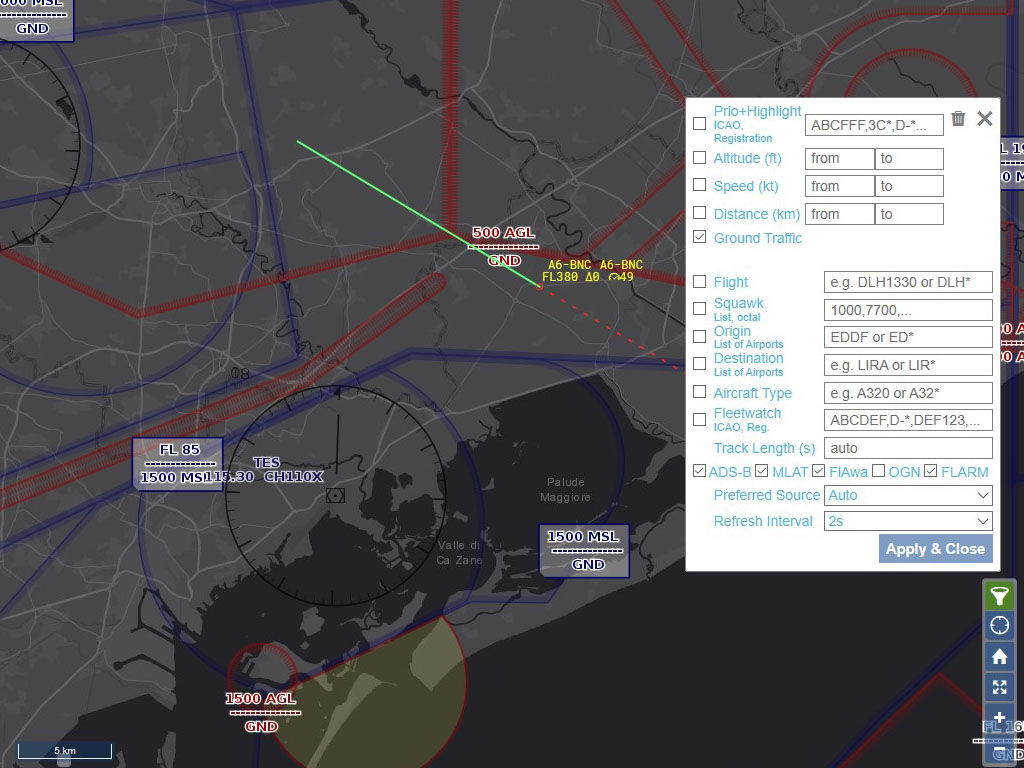This screenshot has width=1024, height=768.
Task: Click the trash icon to clear filters
Action: coord(958,118)
